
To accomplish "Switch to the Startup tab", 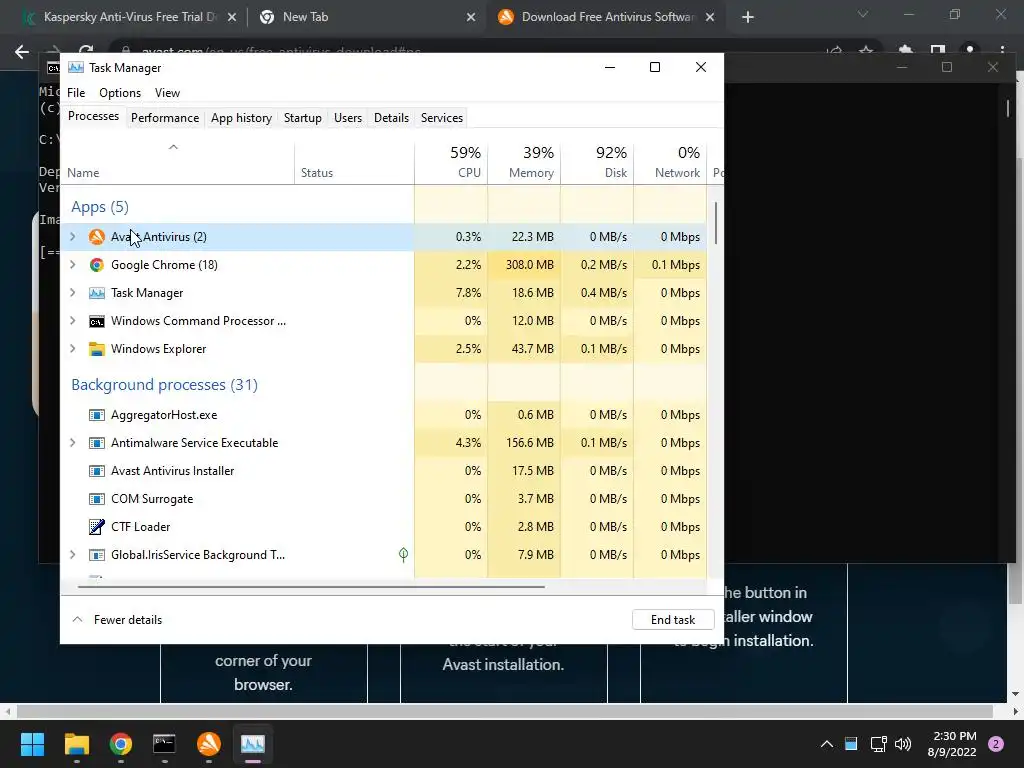I will (302, 118).
